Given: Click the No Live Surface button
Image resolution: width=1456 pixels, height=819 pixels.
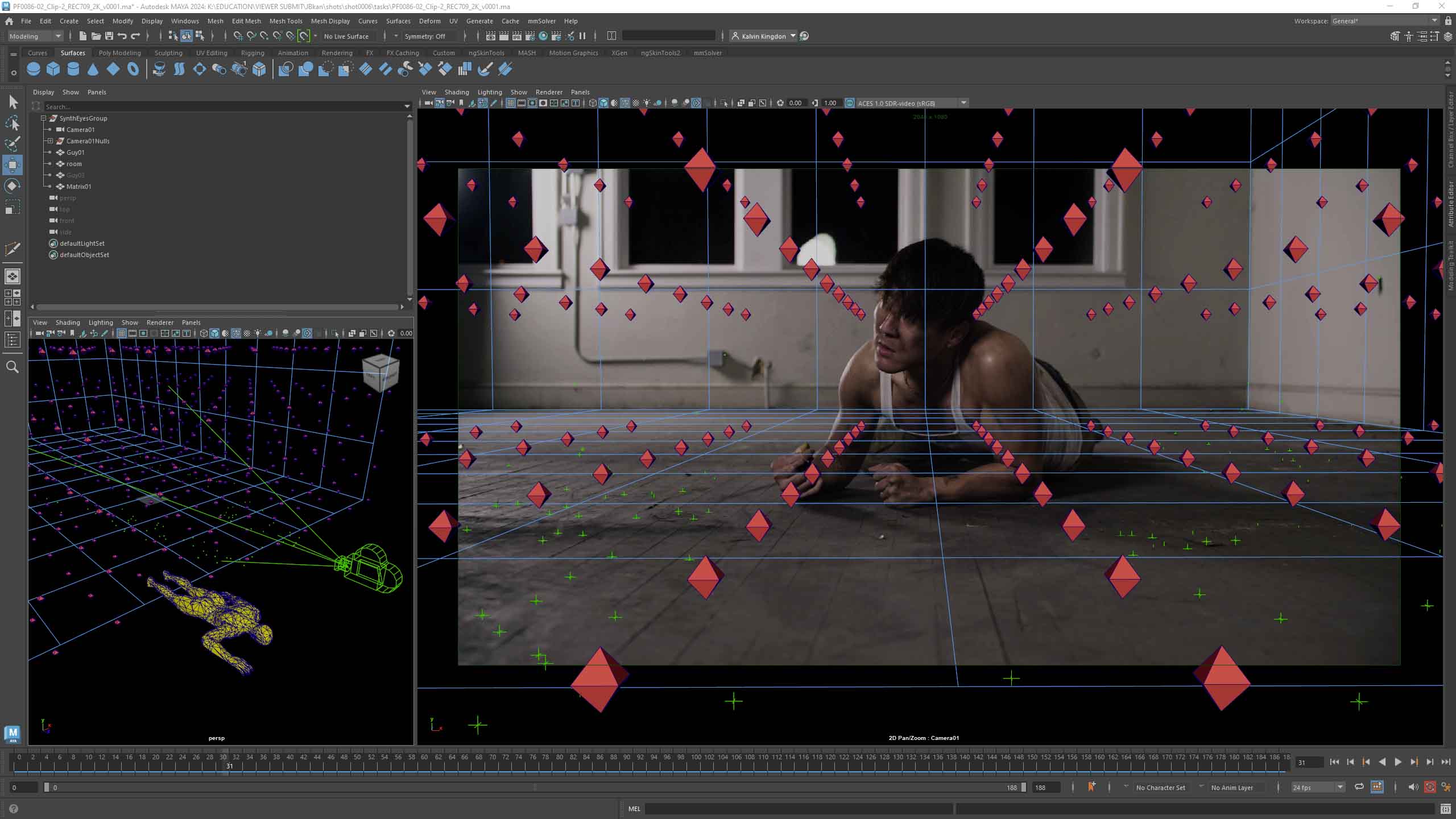Looking at the screenshot, I should [x=346, y=36].
